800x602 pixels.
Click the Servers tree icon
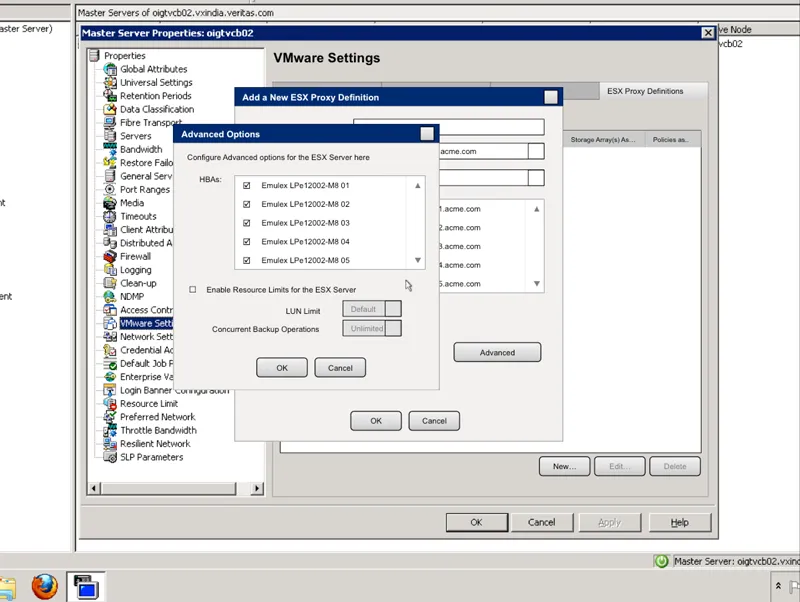tap(110, 136)
